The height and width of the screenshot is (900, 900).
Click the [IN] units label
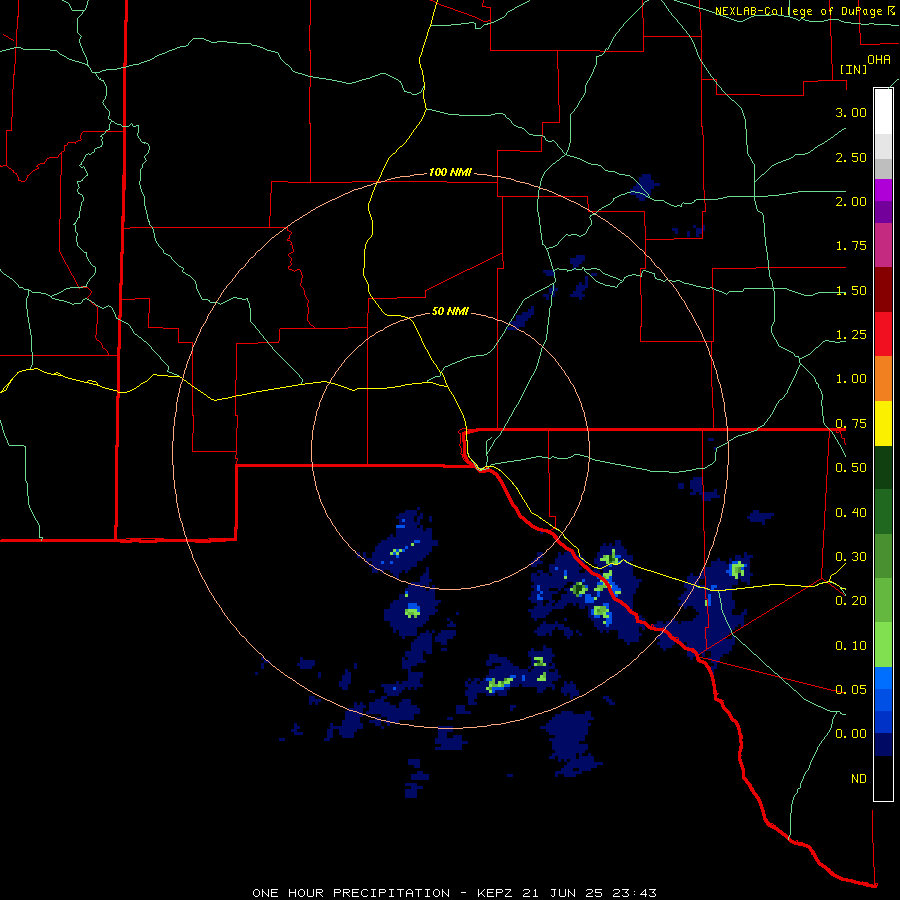point(853,69)
